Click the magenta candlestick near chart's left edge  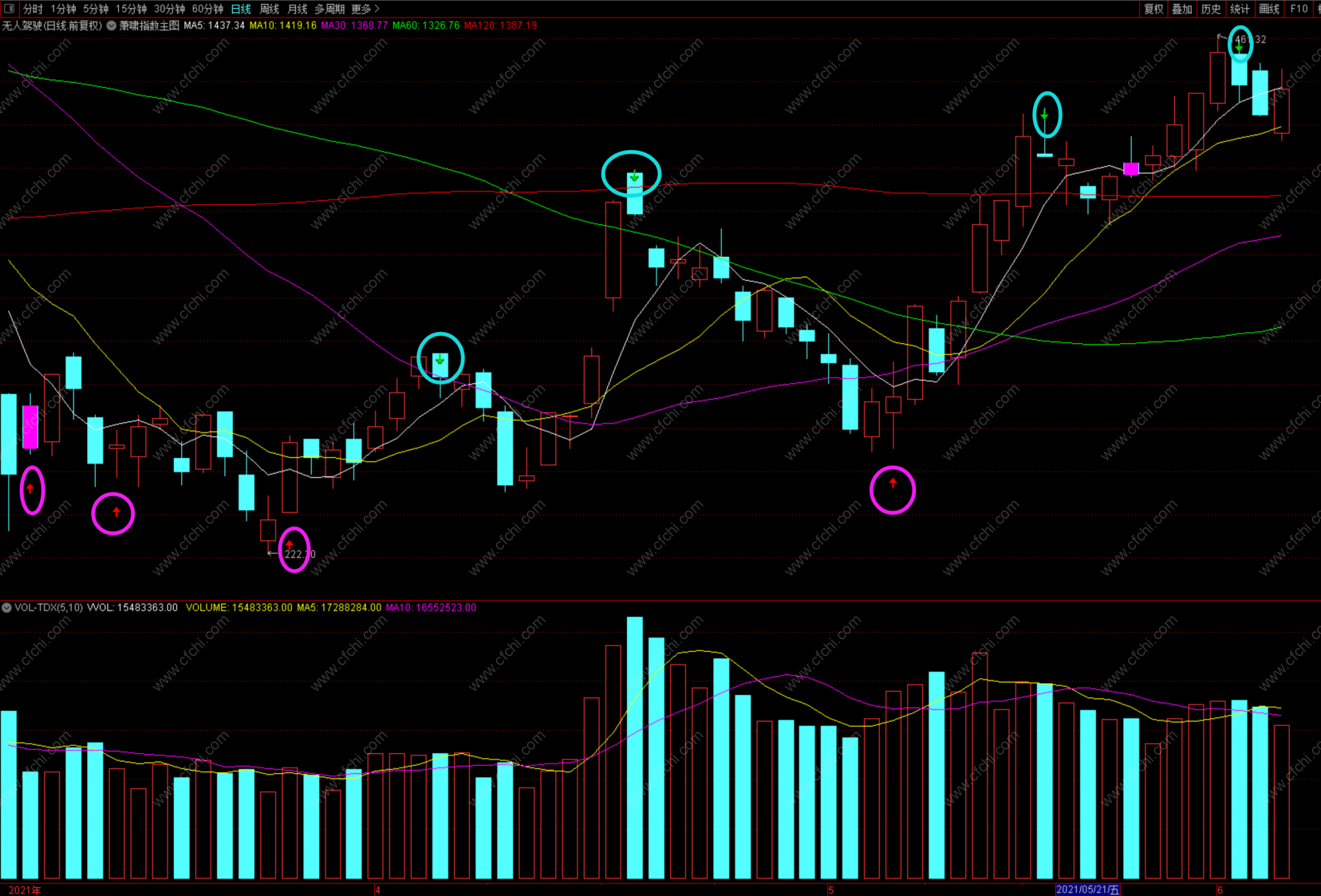click(30, 426)
